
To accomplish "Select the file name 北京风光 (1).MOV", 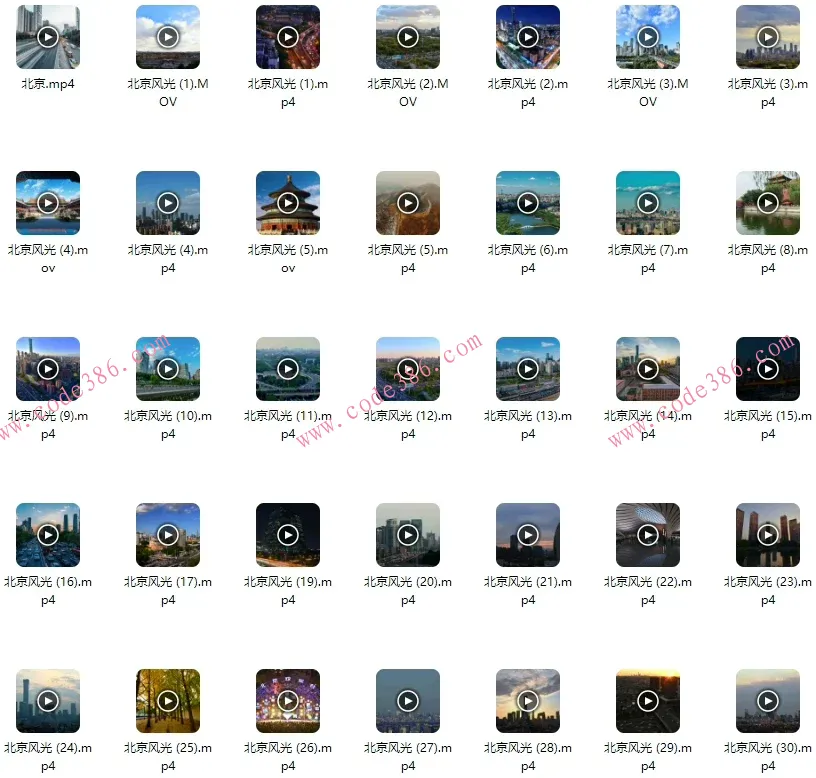I will (168, 93).
